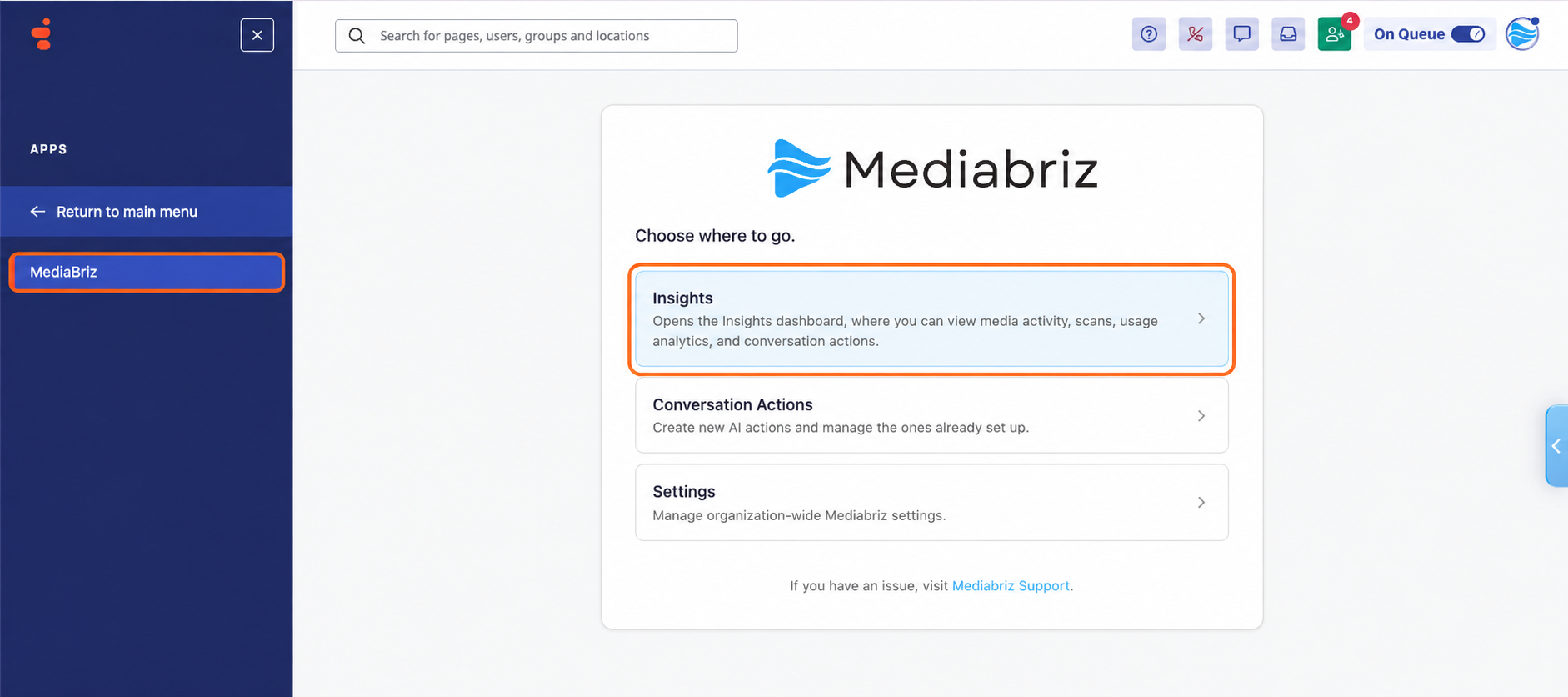1568x697 pixels.
Task: Click the Conversation Actions chevron arrow
Action: click(x=1201, y=415)
